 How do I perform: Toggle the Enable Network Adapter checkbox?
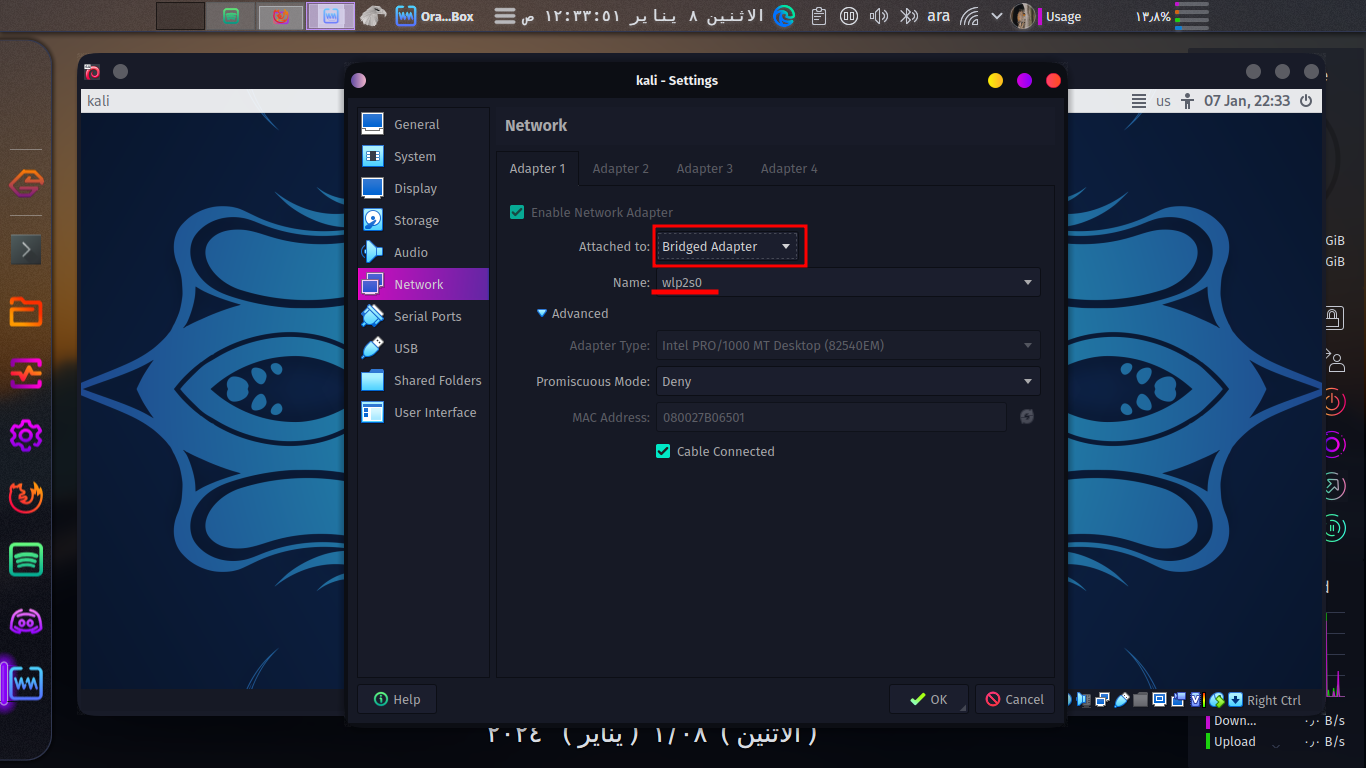[517, 212]
